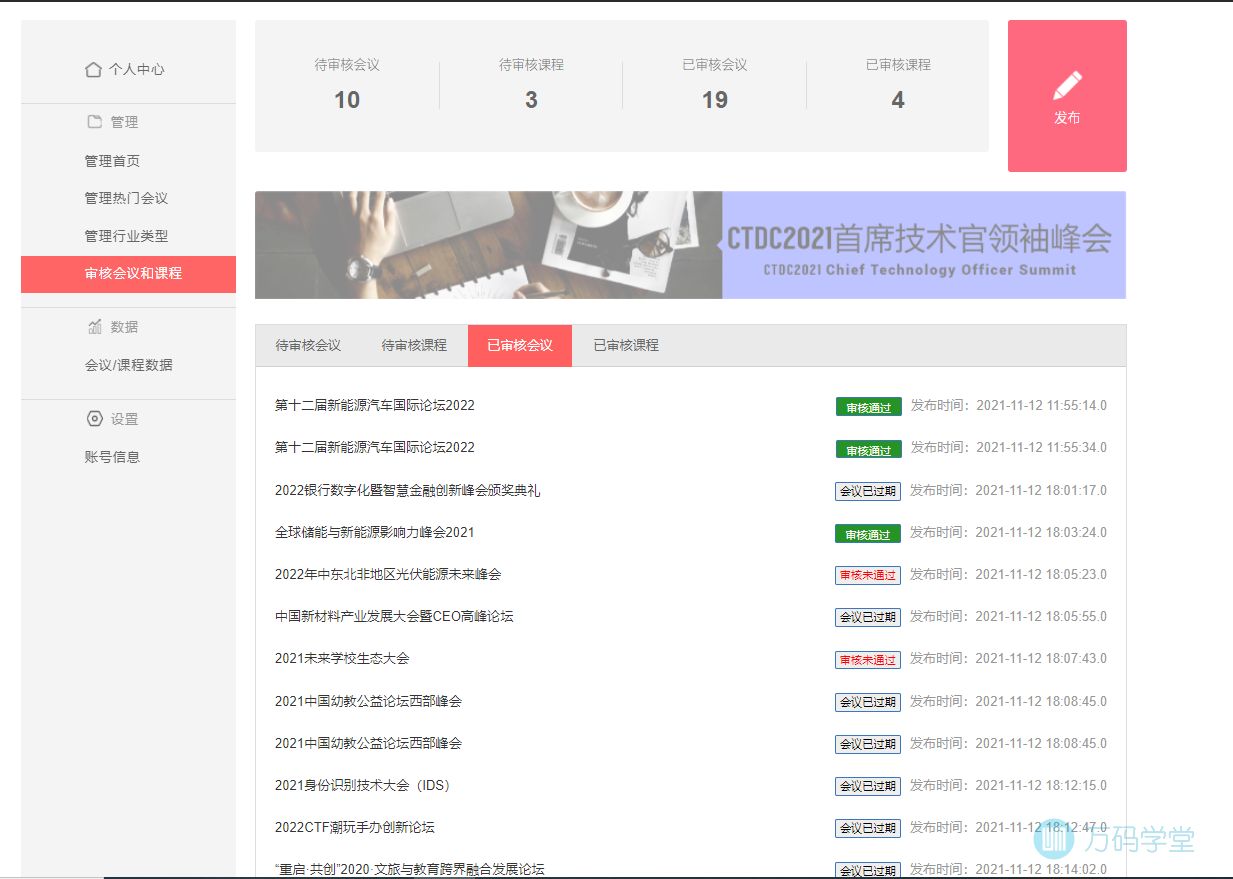Click the home icon beside 个人中心
This screenshot has width=1233, height=879.
coord(93,70)
